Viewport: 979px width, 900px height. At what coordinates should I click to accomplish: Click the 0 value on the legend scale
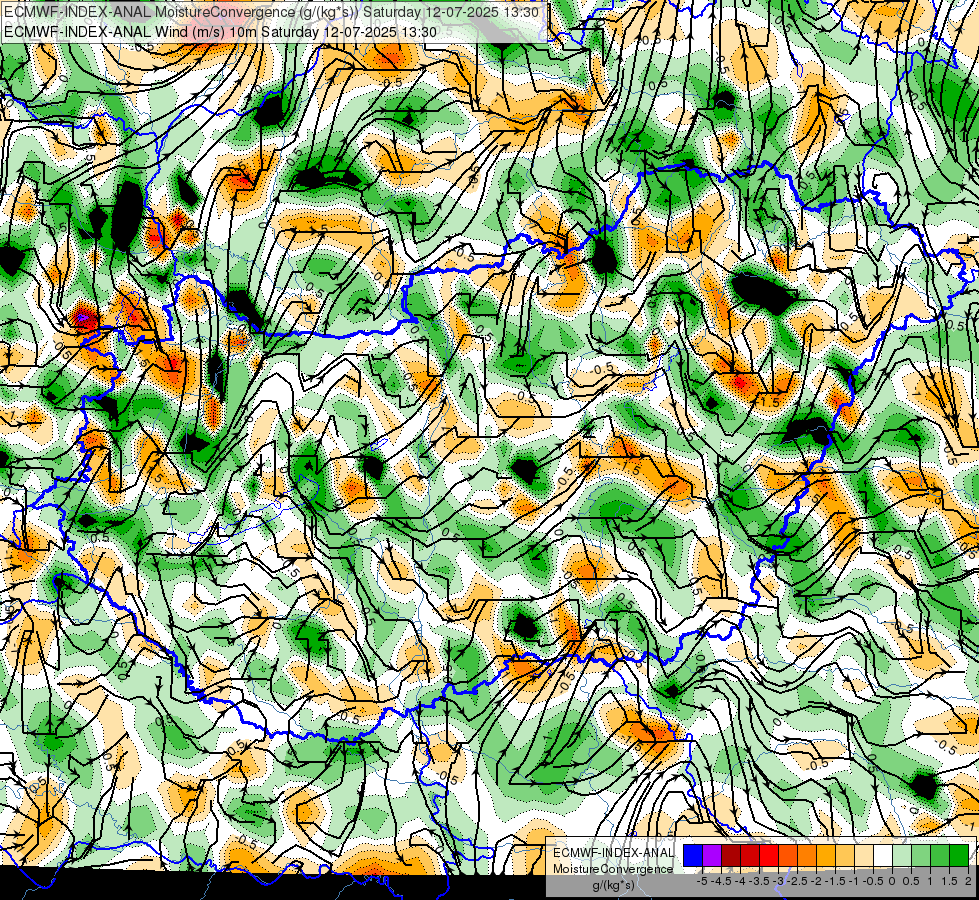pyautogui.click(x=892, y=881)
